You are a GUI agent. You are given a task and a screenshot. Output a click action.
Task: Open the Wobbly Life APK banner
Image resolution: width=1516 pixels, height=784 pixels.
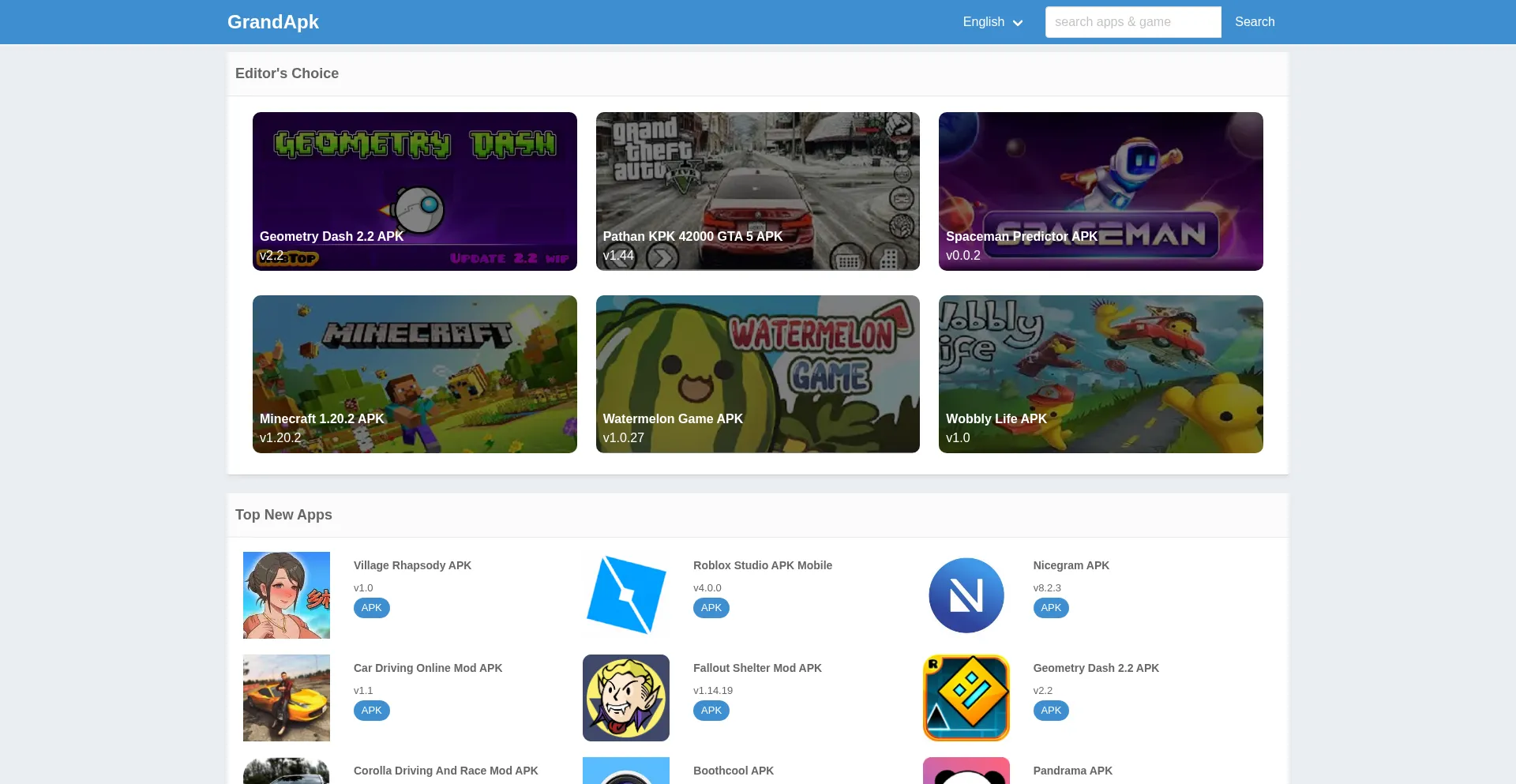pos(1100,373)
